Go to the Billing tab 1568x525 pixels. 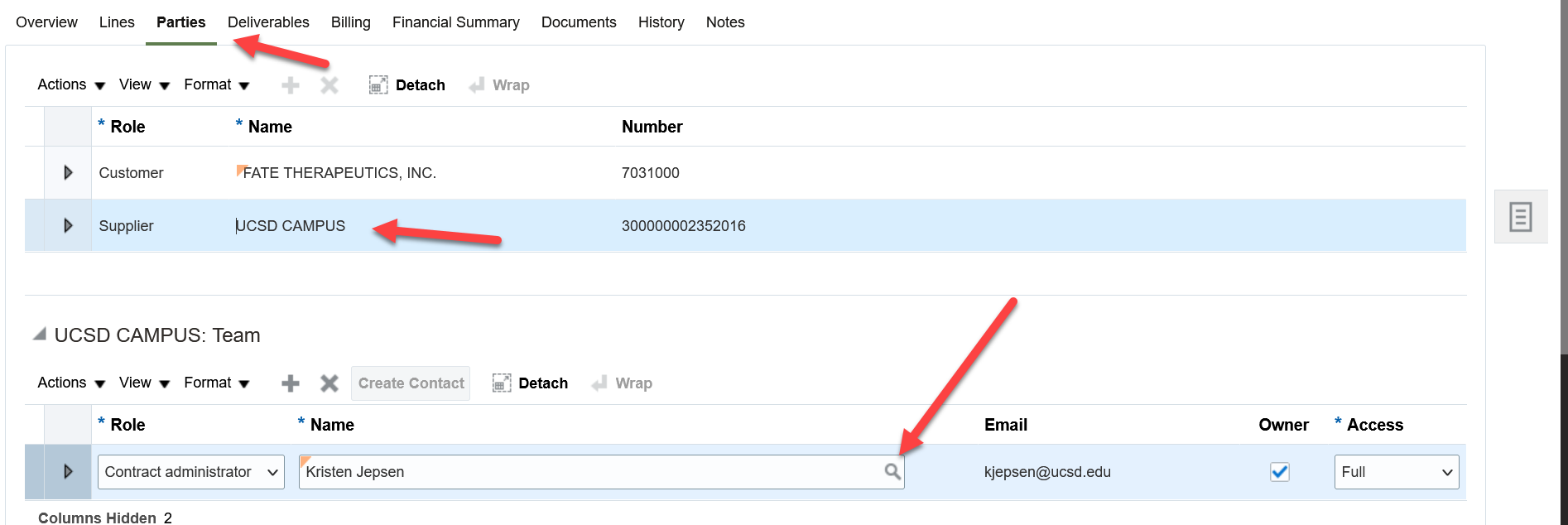[351, 22]
